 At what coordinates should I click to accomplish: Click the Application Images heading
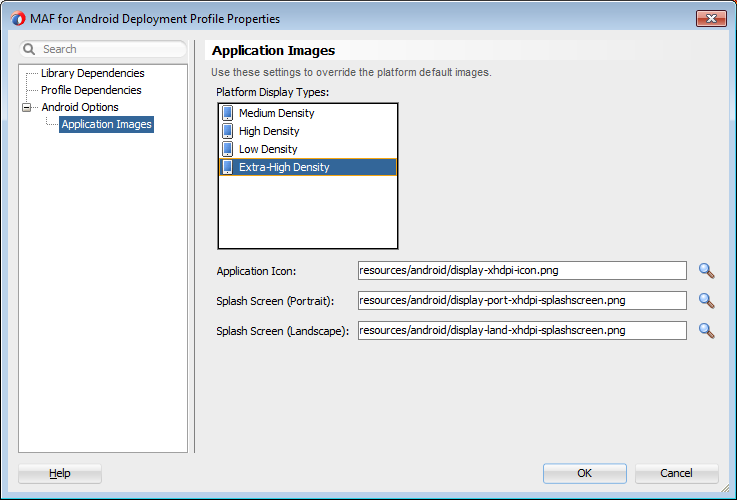tap(274, 51)
